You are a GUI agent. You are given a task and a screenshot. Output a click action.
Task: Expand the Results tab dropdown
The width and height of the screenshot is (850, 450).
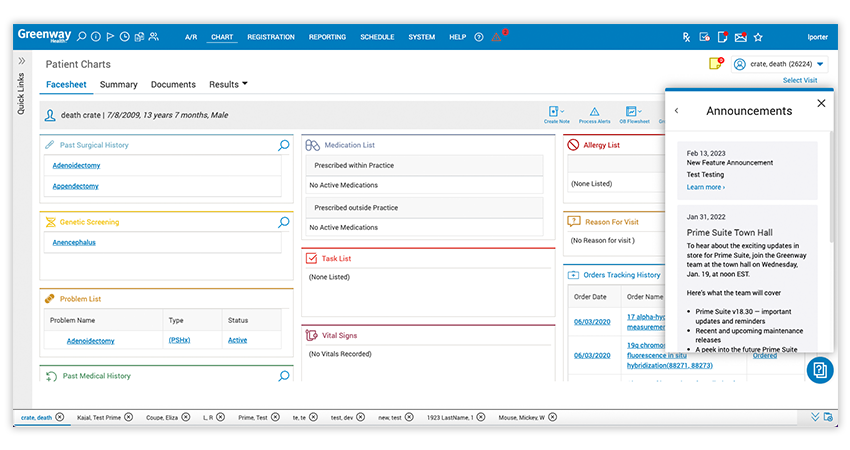pyautogui.click(x=245, y=84)
